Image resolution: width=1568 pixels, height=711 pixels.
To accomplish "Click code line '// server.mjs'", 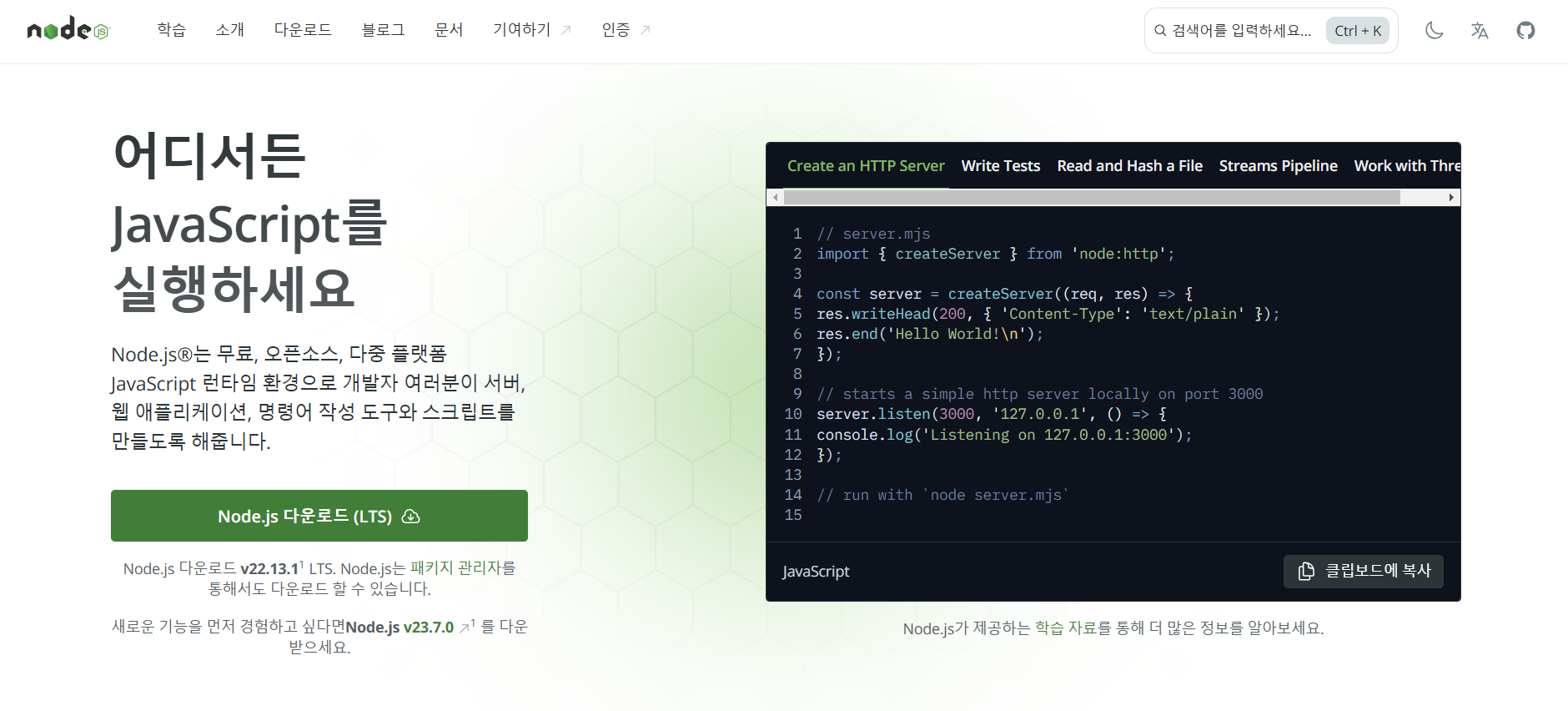I will 873,234.
